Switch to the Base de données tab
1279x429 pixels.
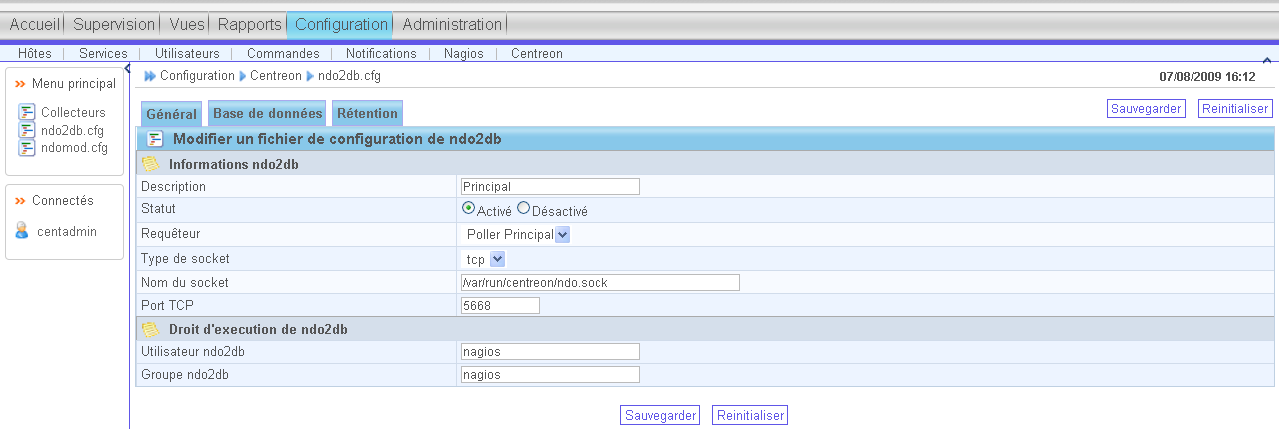[x=267, y=114]
